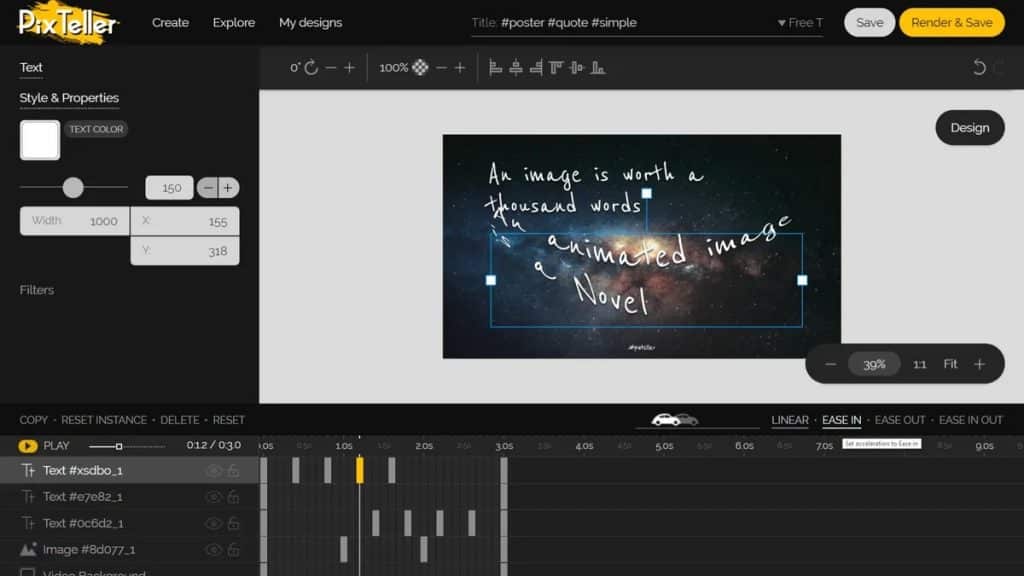The height and width of the screenshot is (576, 1024).
Task: Click the image icon of Image #8d077_1
Action: (x=28, y=549)
